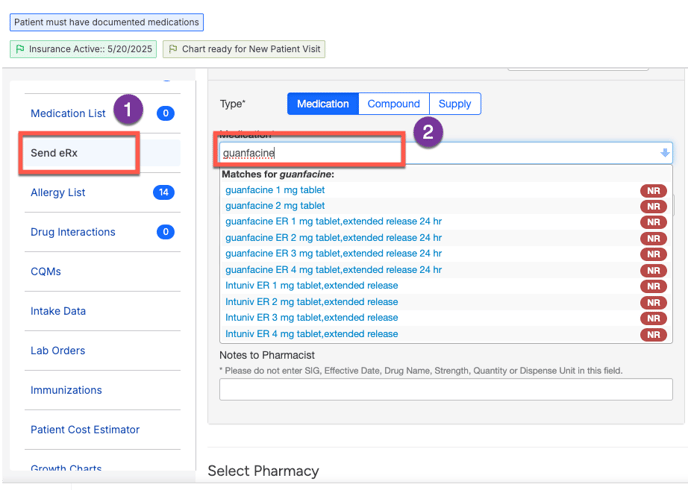Open the medication dropdown arrow
688x490 pixels.
pos(665,153)
